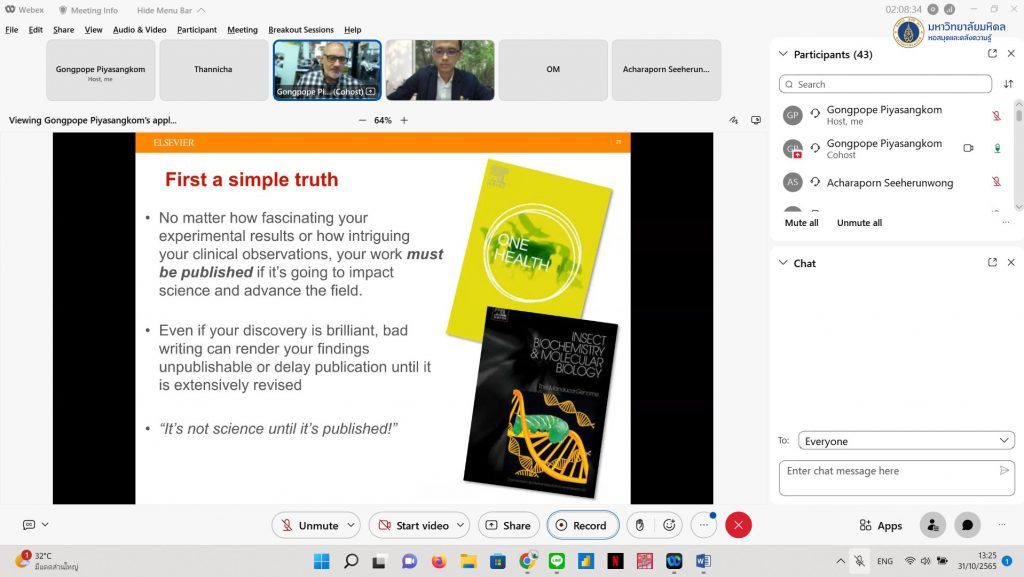The image size is (1024, 577).
Task: Pop out the Participants panel
Action: 992,54
